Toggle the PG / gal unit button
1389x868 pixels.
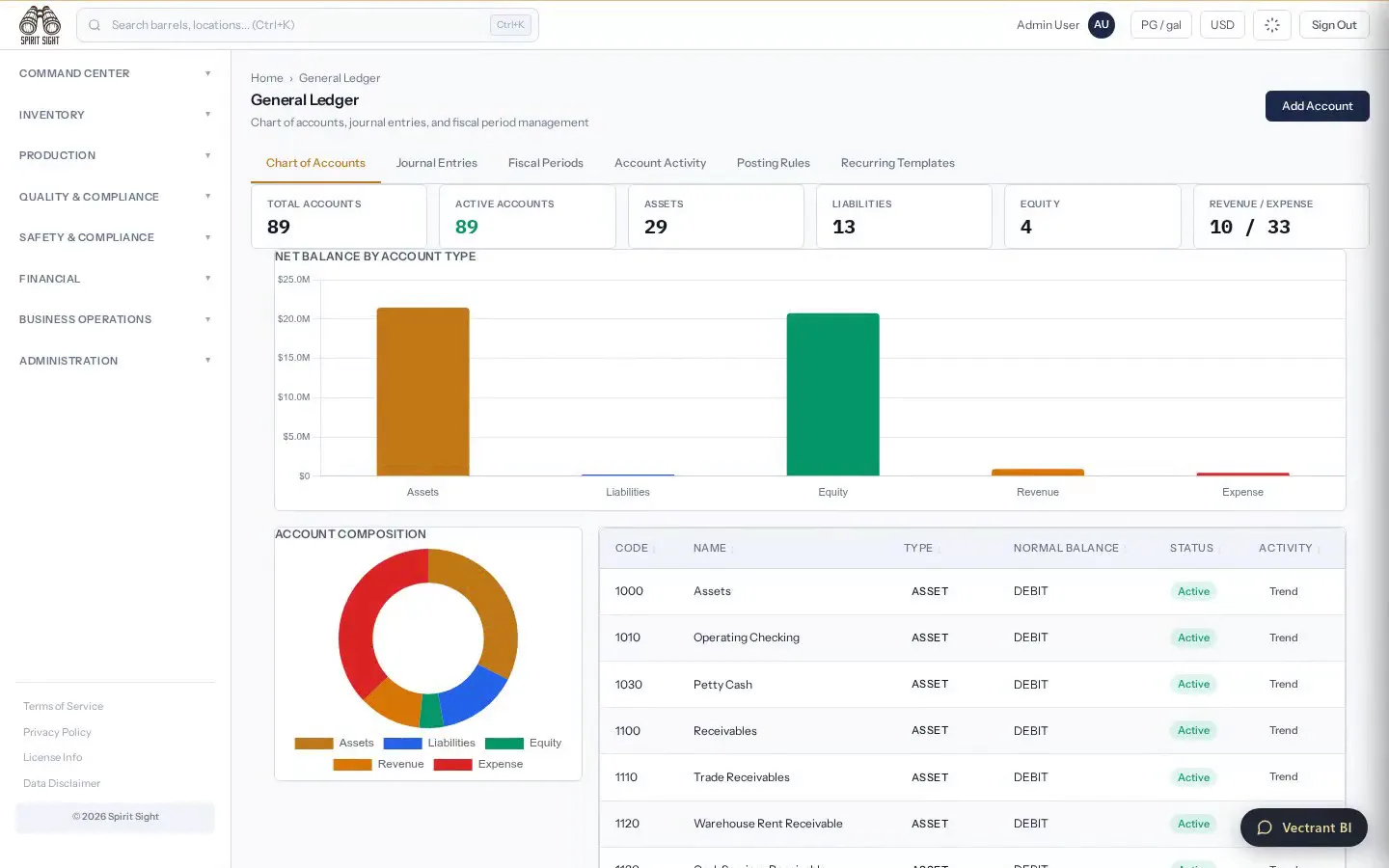(x=1160, y=25)
